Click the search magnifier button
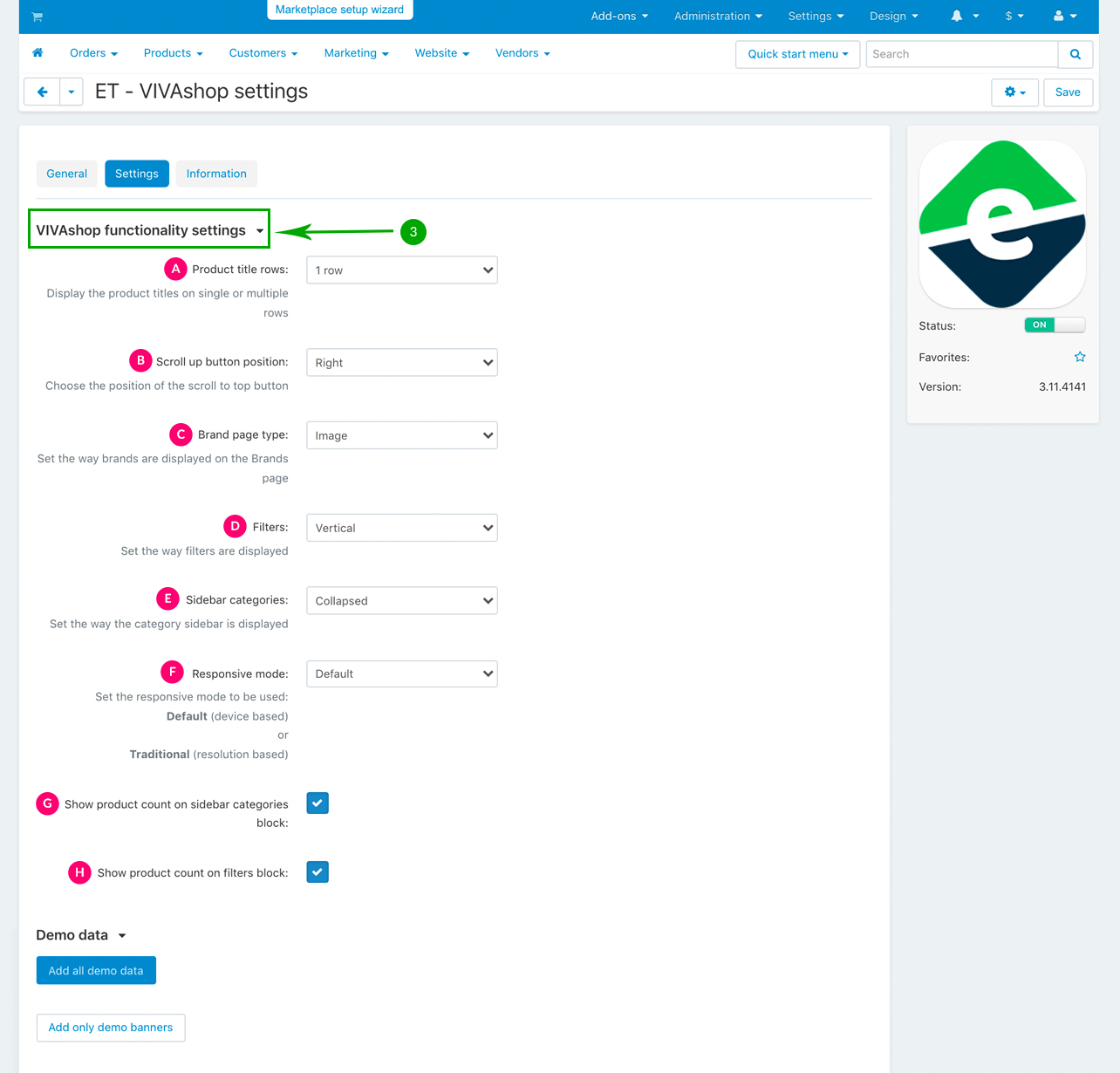The width and height of the screenshot is (1120, 1073). (x=1076, y=54)
